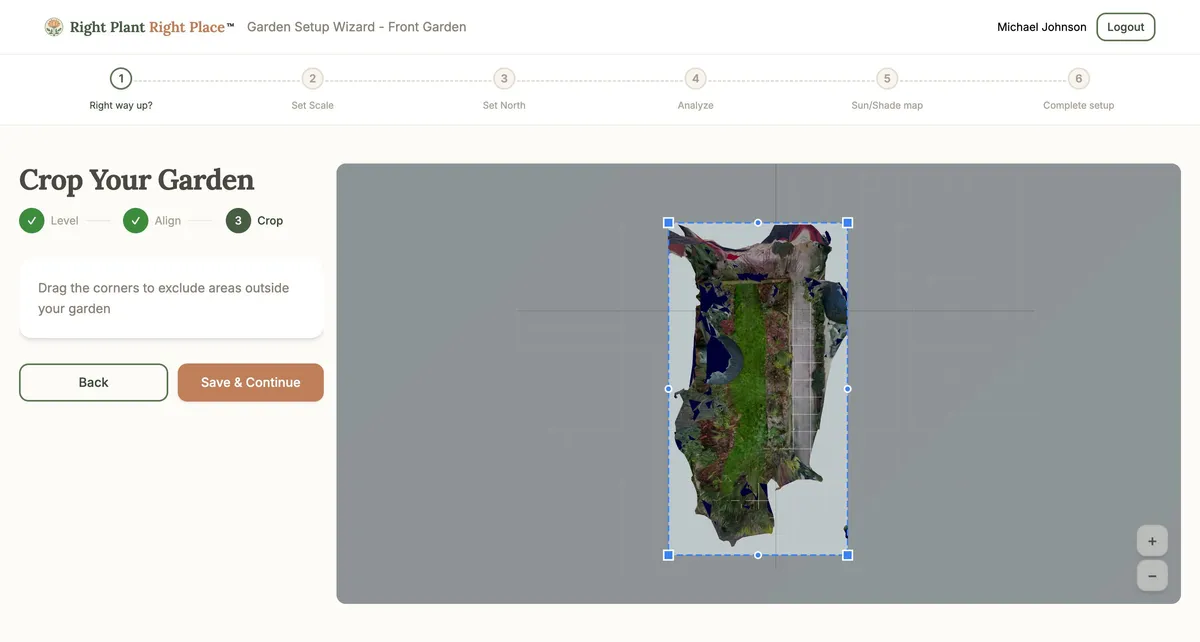The width and height of the screenshot is (1200, 642).
Task: Zoom in with the plus button
Action: (x=1152, y=541)
